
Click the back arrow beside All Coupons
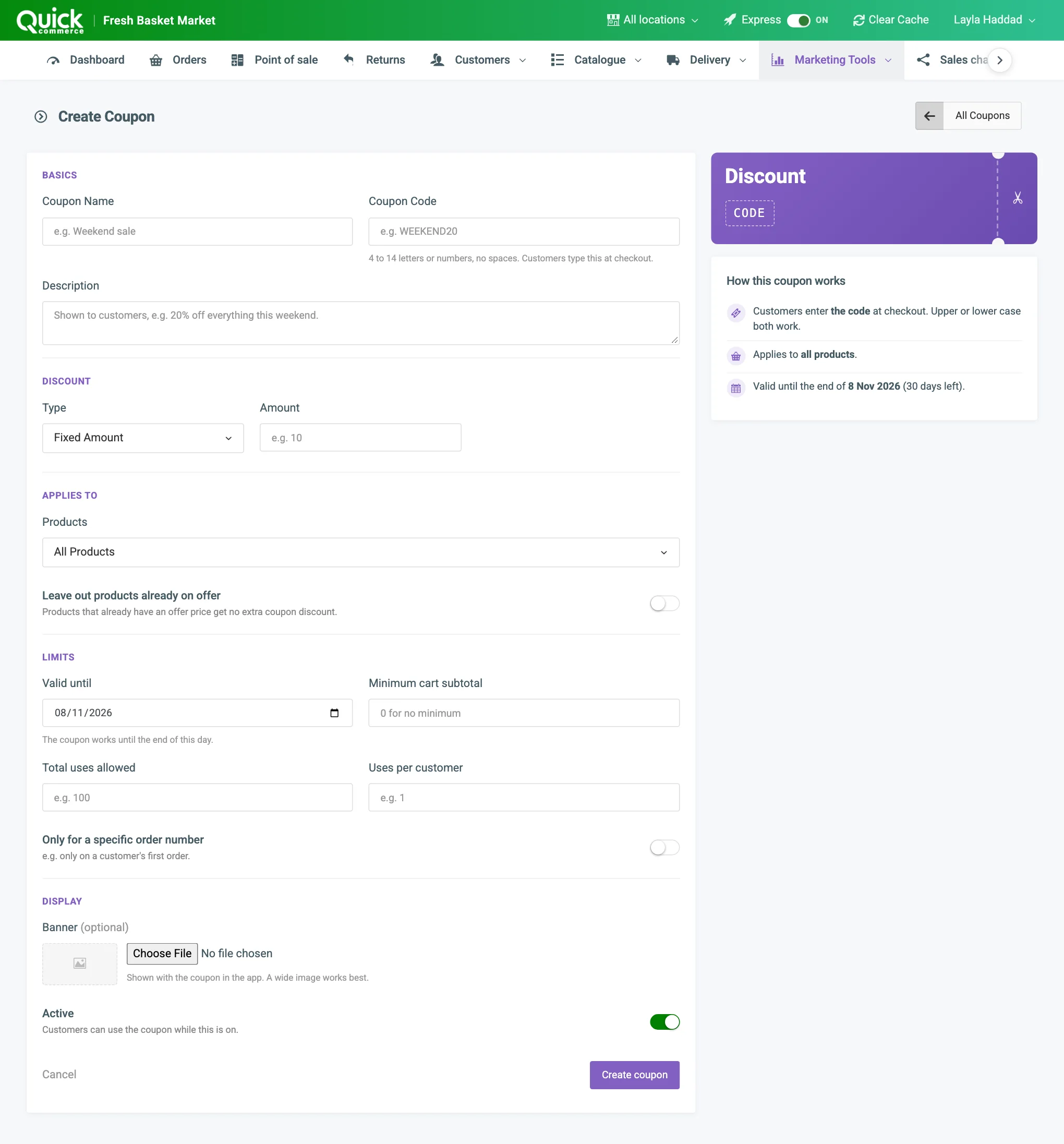pos(929,116)
